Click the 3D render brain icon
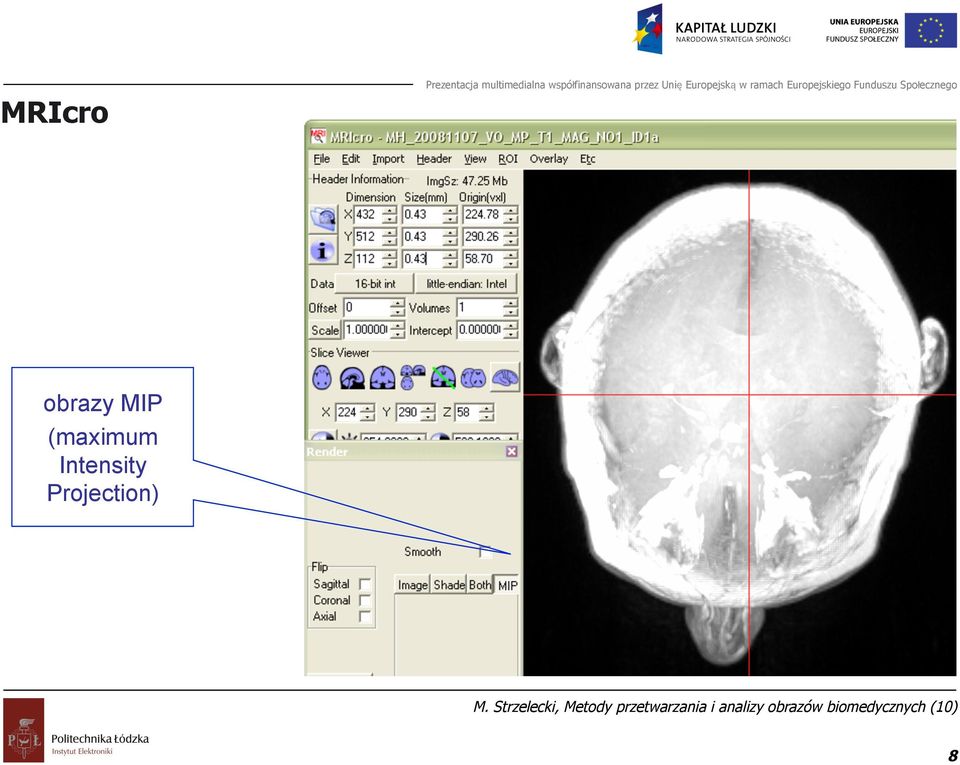The image size is (960, 765). (x=504, y=378)
